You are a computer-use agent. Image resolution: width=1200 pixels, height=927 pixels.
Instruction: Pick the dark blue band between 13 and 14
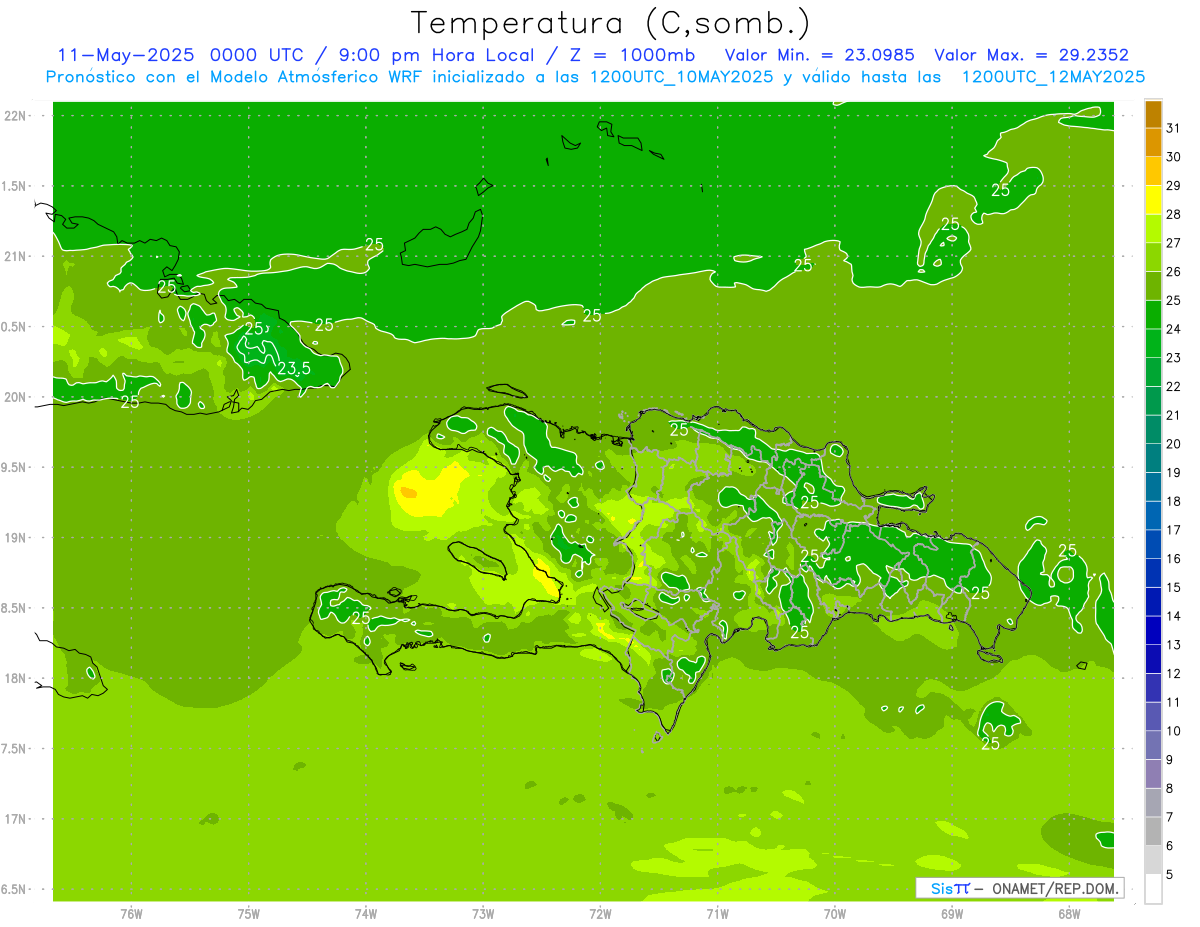[x=1153, y=630]
